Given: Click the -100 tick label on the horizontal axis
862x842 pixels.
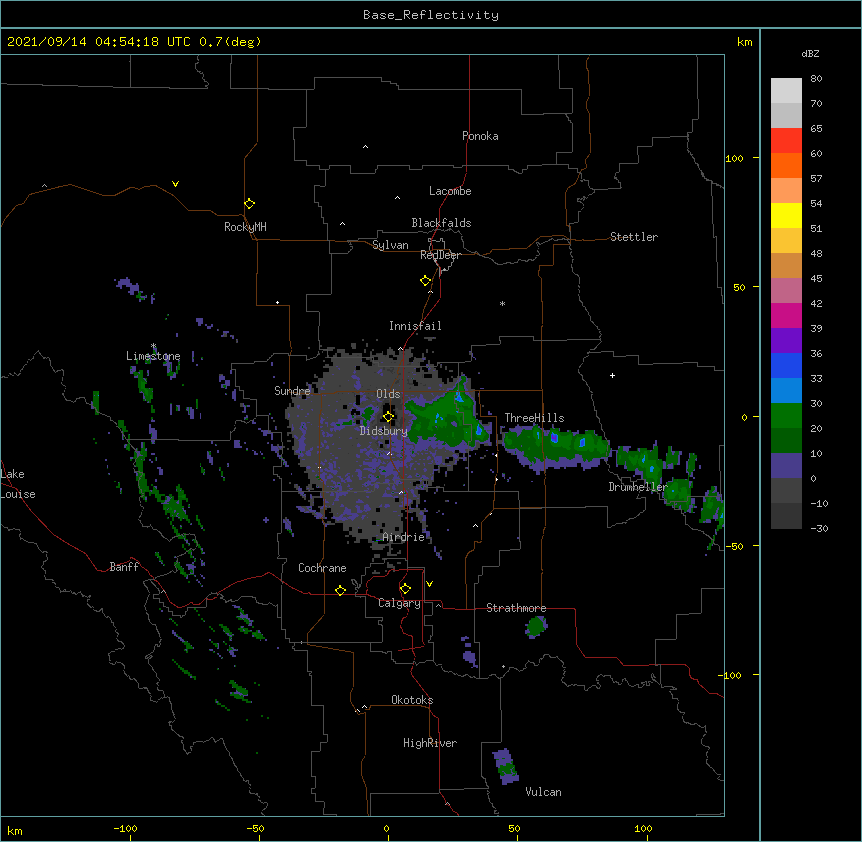Looking at the screenshot, I should (125, 828).
